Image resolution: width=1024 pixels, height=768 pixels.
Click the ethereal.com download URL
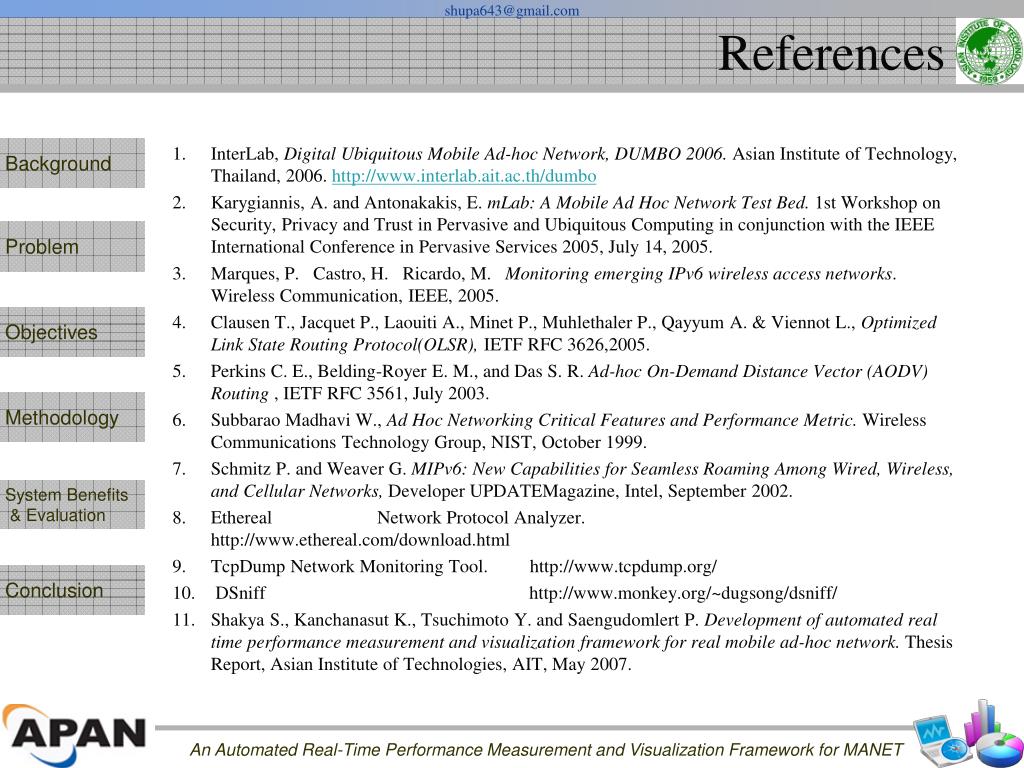pos(360,540)
